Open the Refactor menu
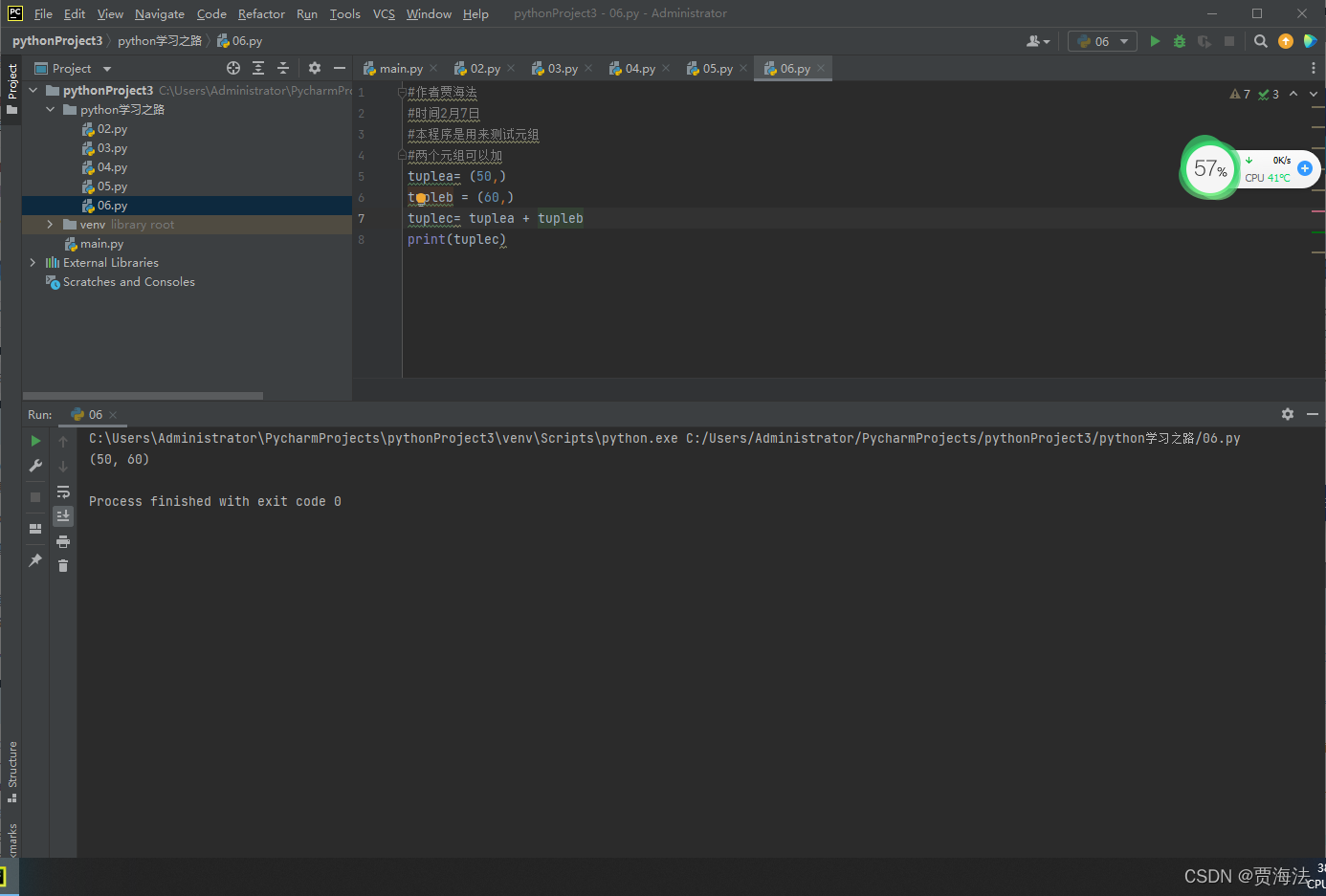The width and height of the screenshot is (1326, 896). (261, 13)
